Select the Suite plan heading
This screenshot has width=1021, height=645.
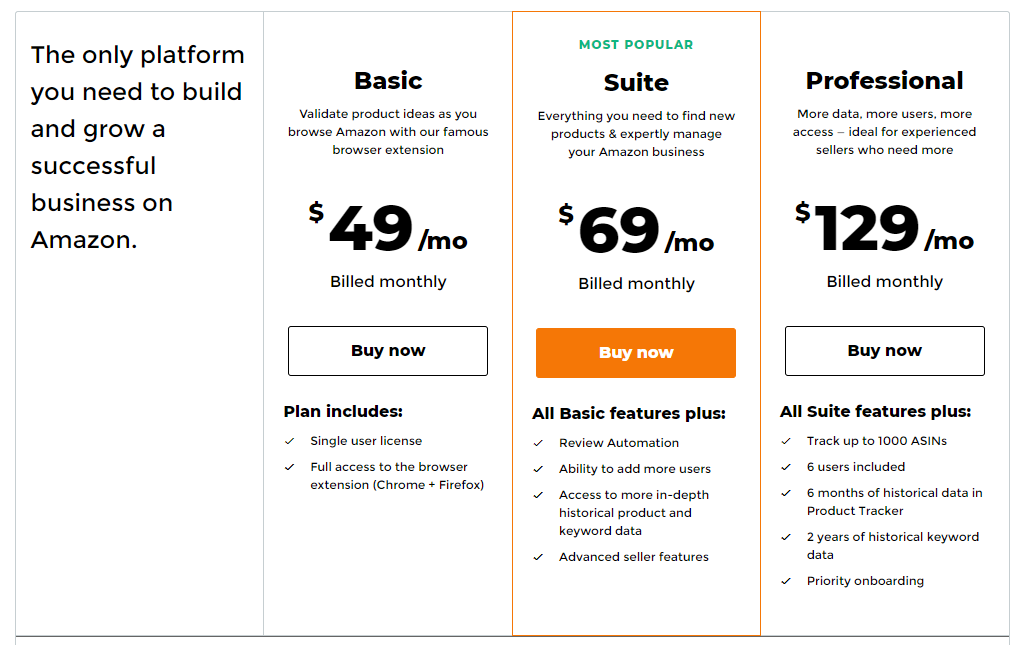[x=636, y=83]
